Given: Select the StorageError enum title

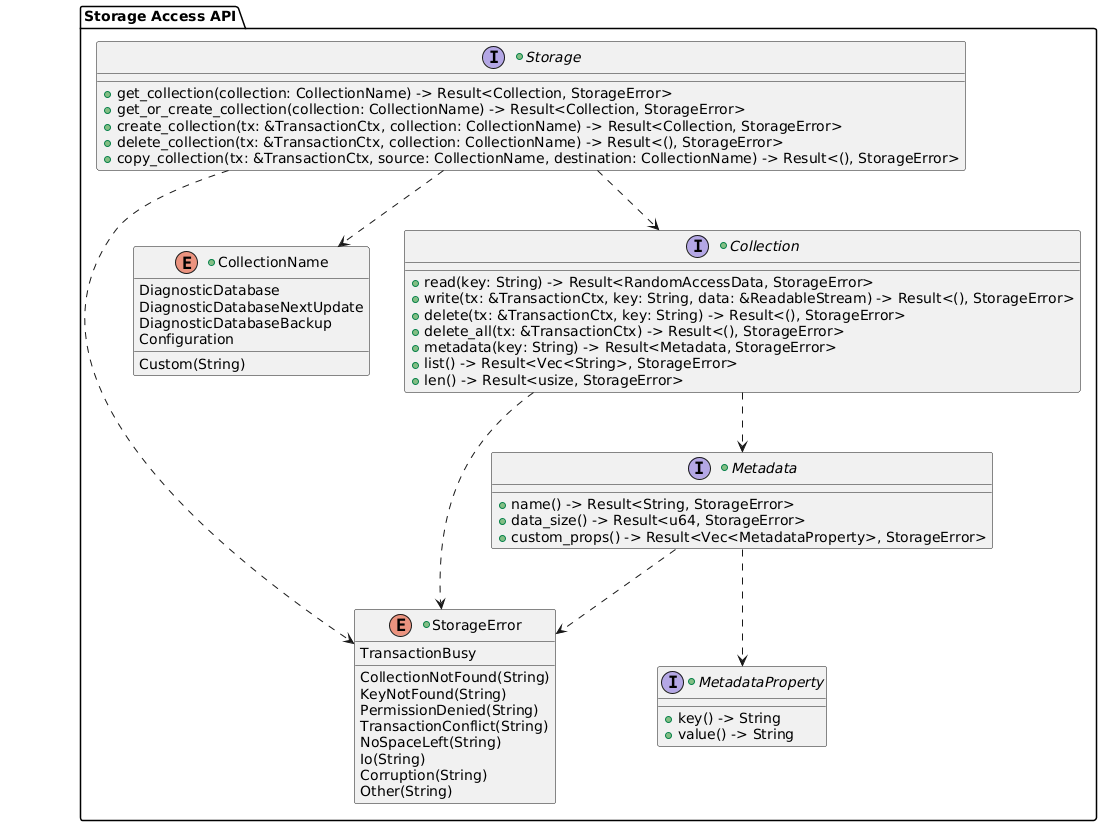Looking at the screenshot, I should 477,625.
